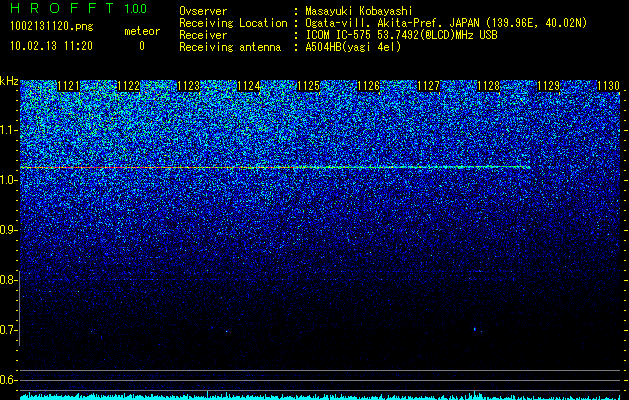Click the 'Receiving Location' label
This screenshot has height=400, width=629.
233,23
